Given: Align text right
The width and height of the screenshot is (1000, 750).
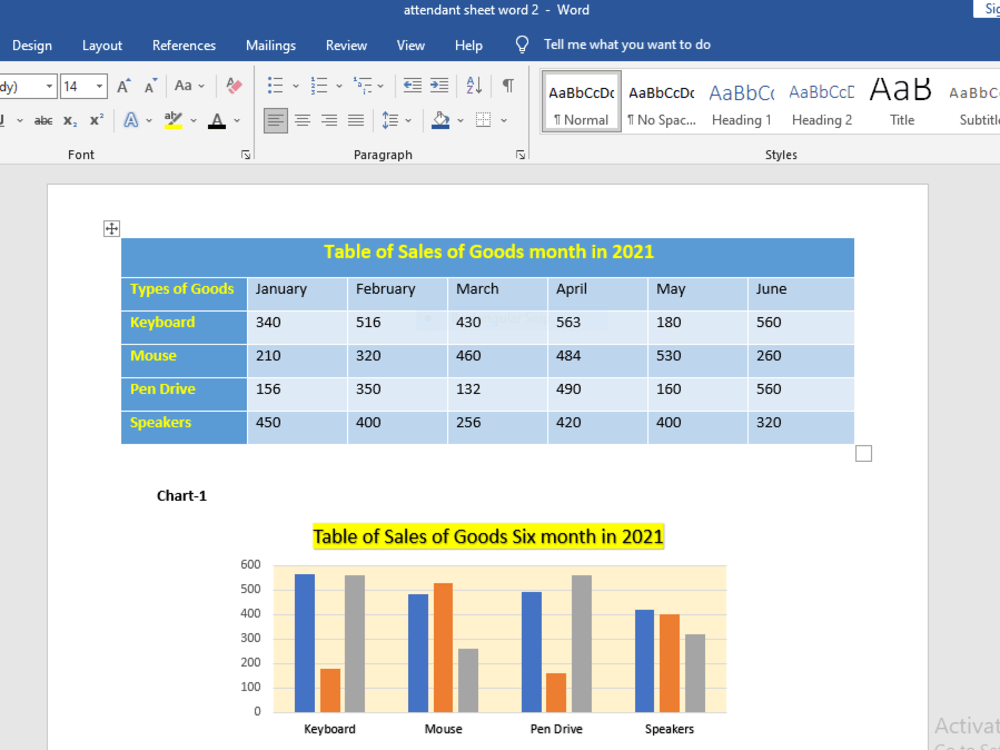Looking at the screenshot, I should point(330,121).
